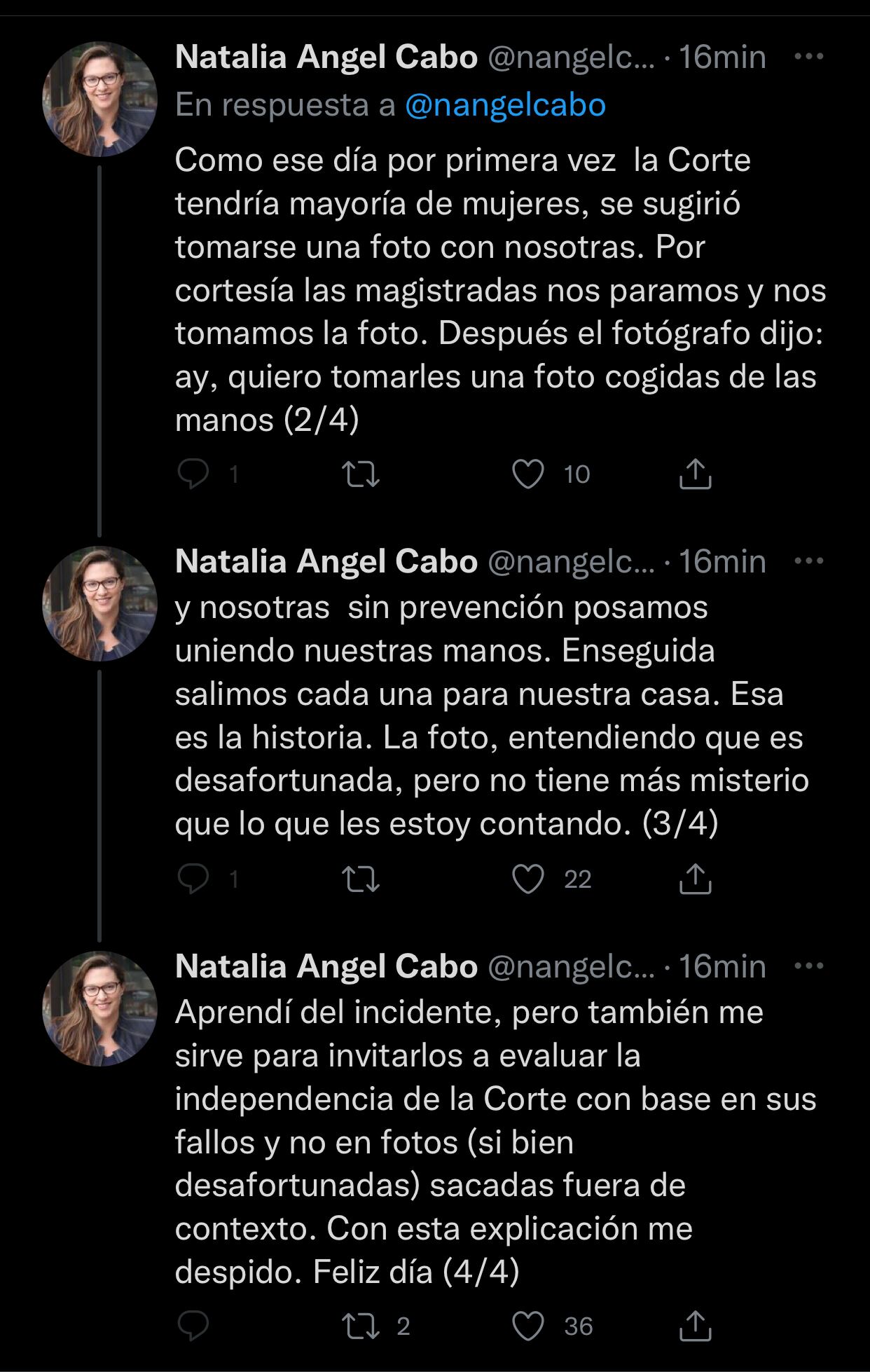Open the @nangelcabo reply mention link
This screenshot has width=870, height=1372.
pyautogui.click(x=505, y=105)
